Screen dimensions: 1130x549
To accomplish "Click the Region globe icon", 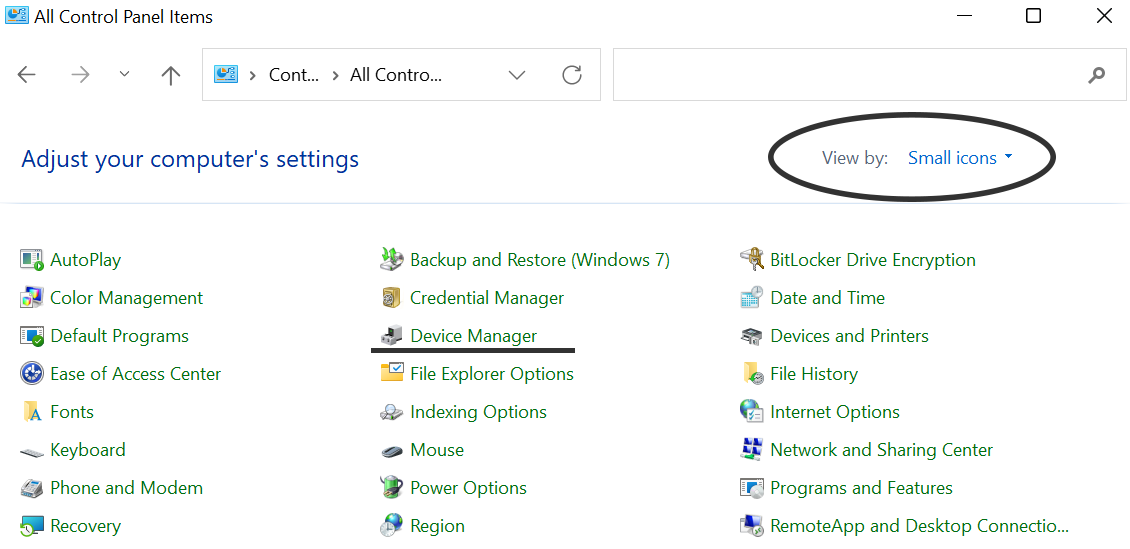I will pos(391,526).
